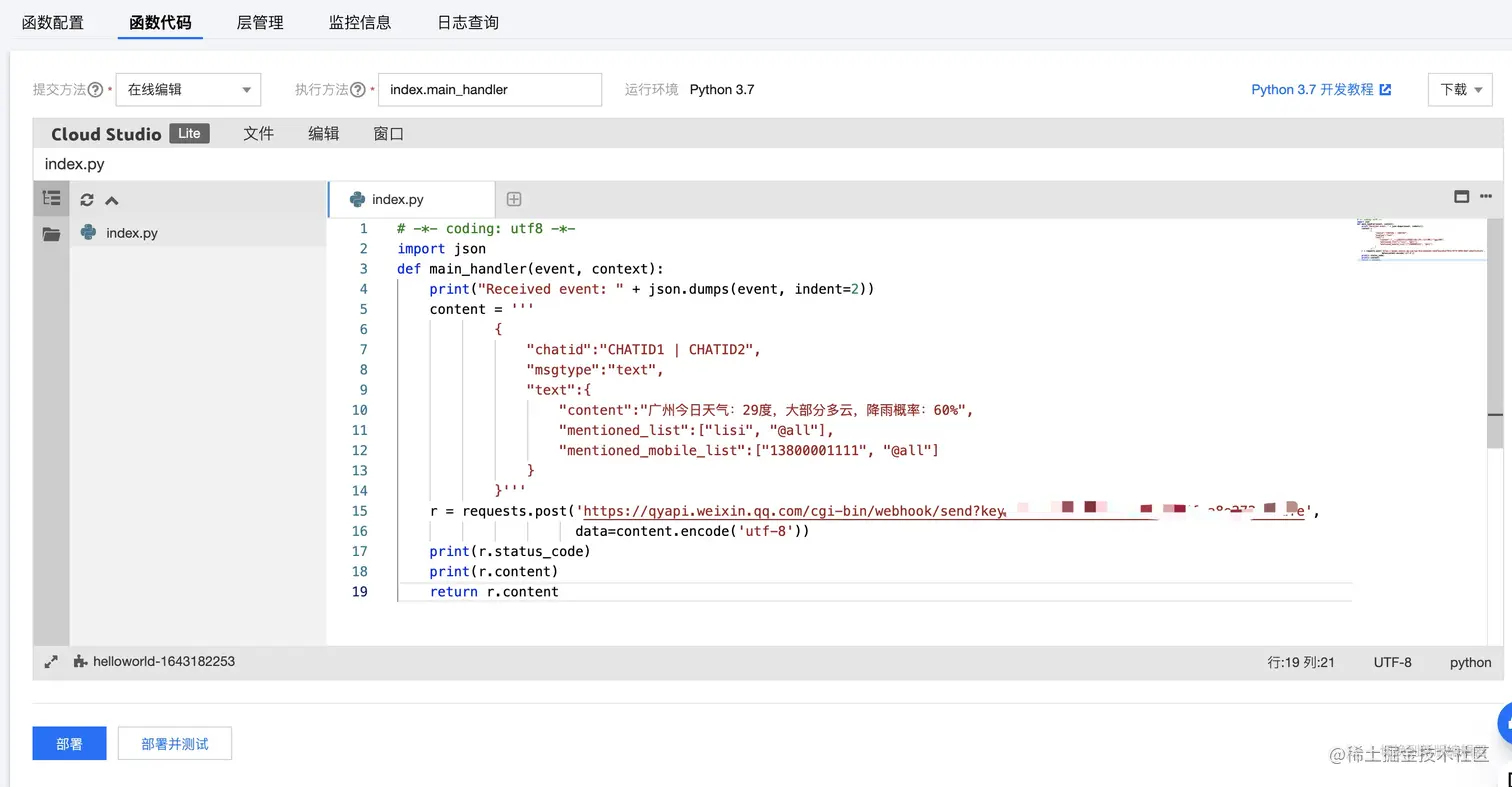This screenshot has height=787, width=1512.
Task: Click the '# -*- coding: utf8 -*-' comment line
Action: [486, 229]
